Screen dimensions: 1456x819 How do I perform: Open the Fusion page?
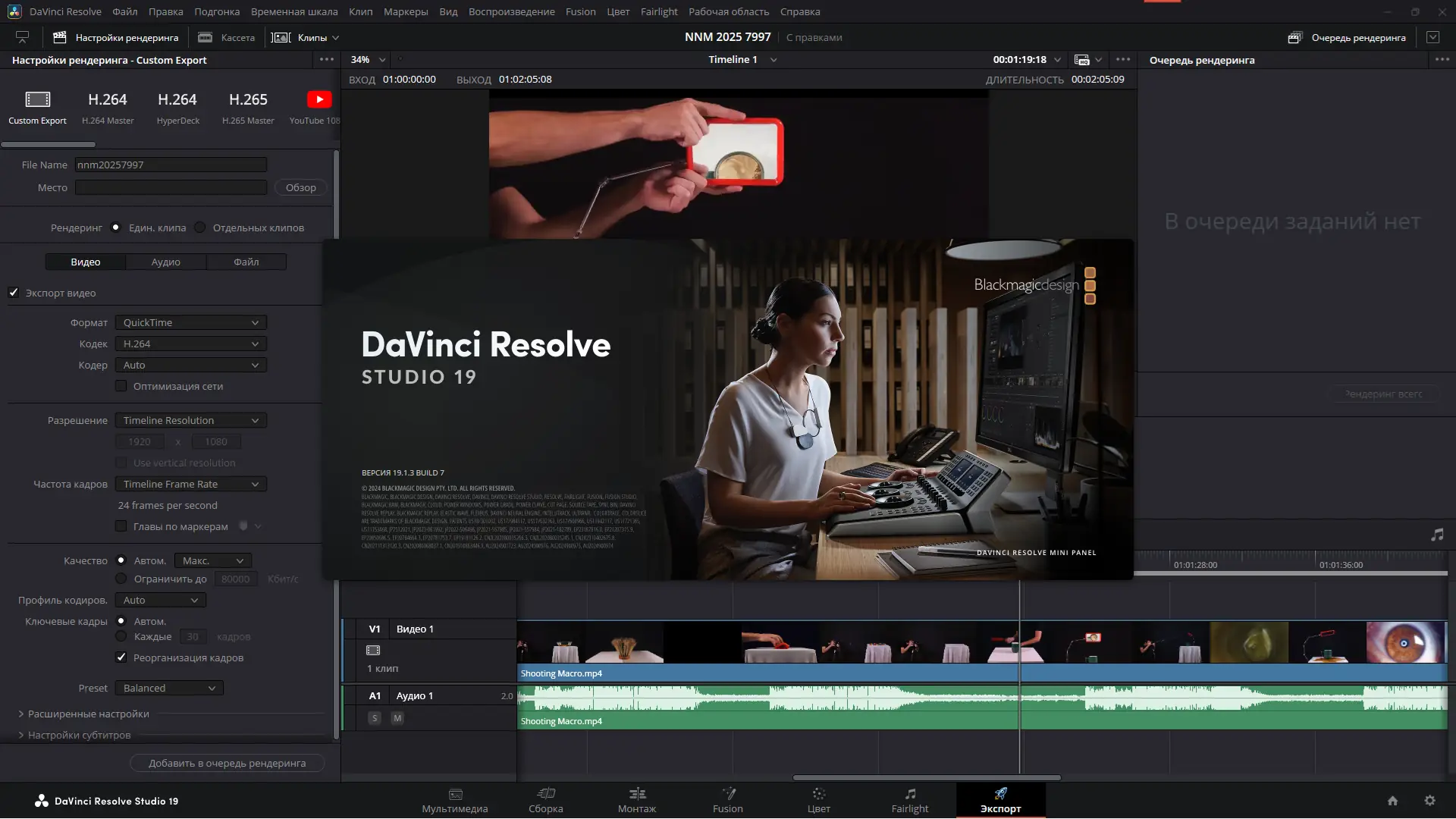727,800
